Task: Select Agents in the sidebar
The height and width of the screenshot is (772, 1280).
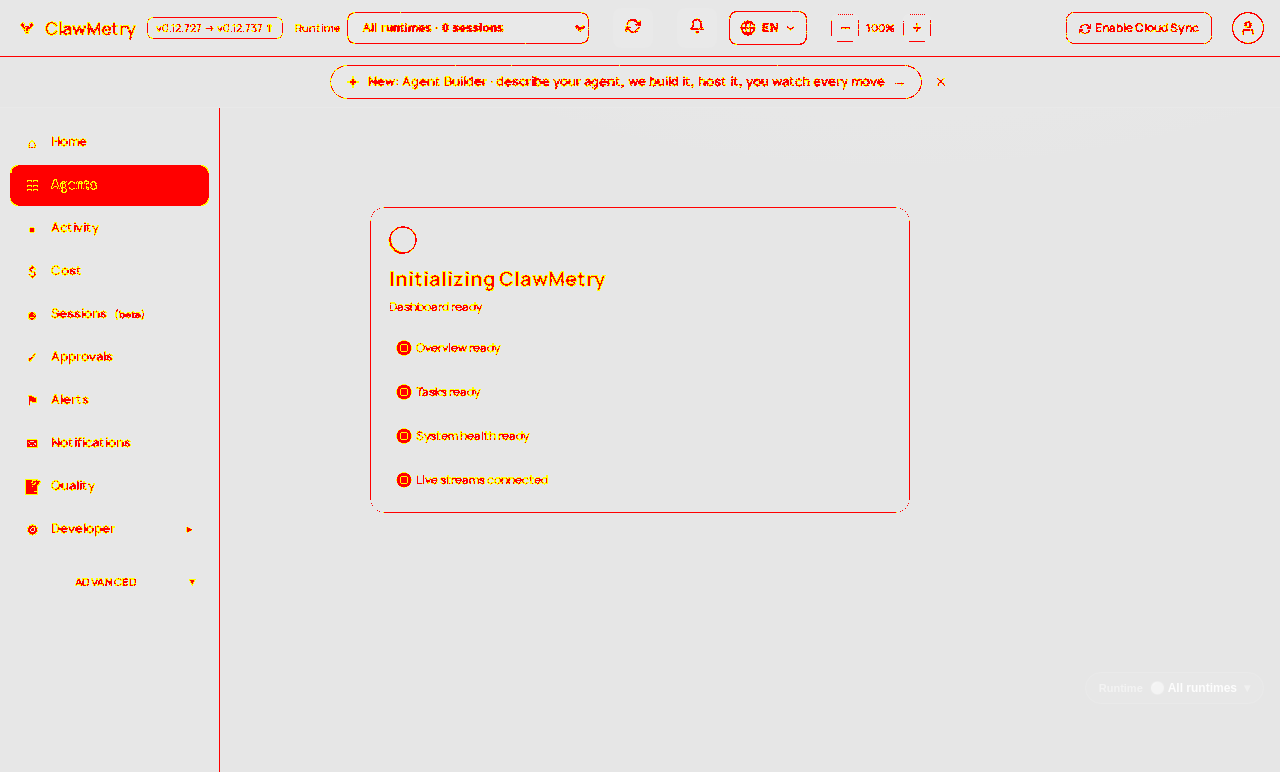Action: 109,185
